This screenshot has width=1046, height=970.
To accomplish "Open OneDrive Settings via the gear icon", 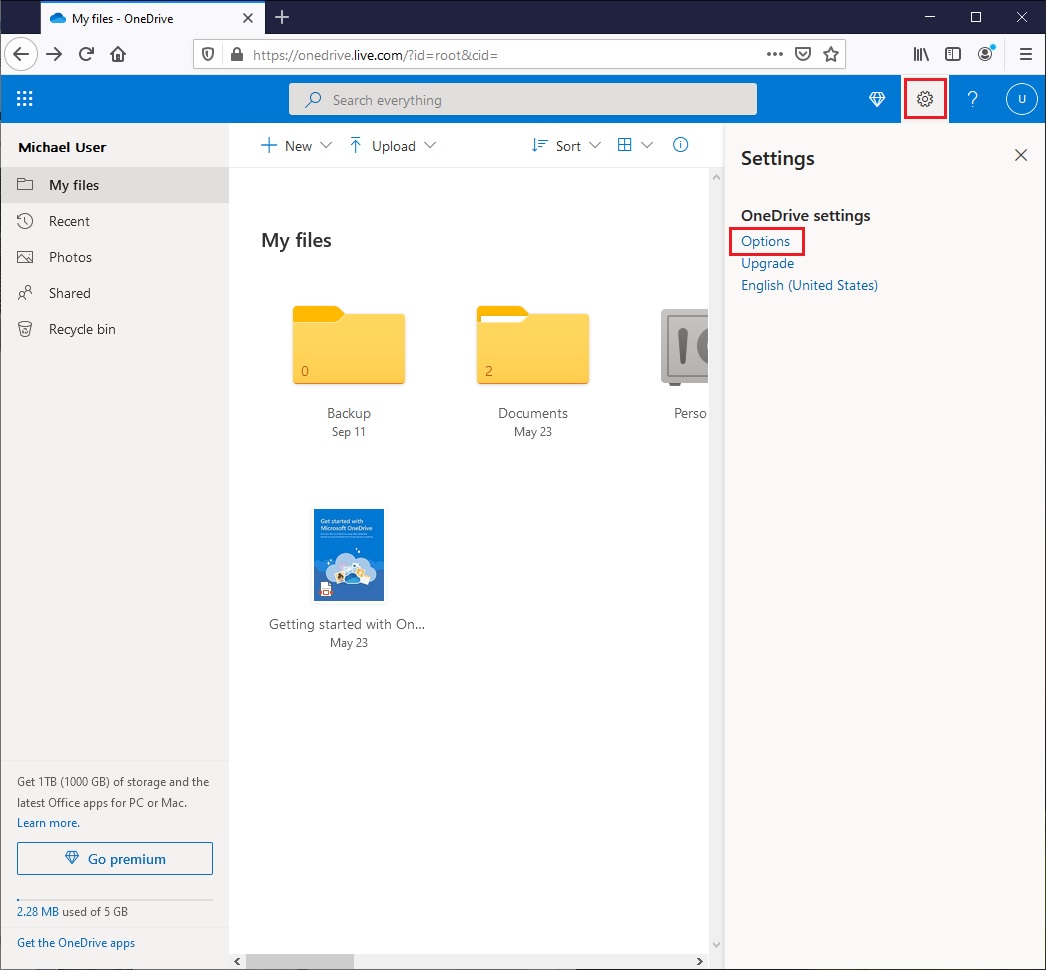I will click(924, 98).
